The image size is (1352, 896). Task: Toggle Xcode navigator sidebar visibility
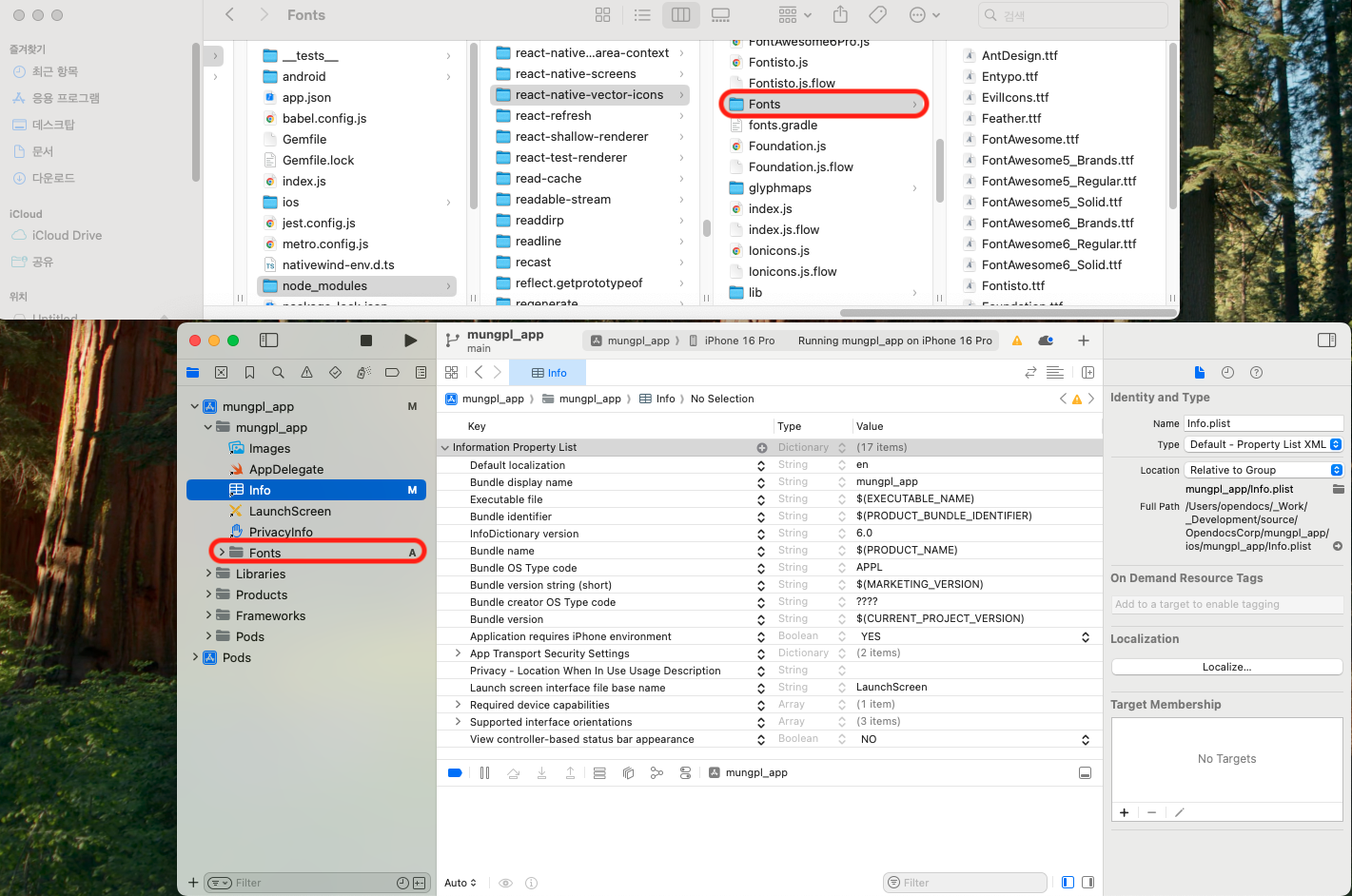pyautogui.click(x=269, y=341)
